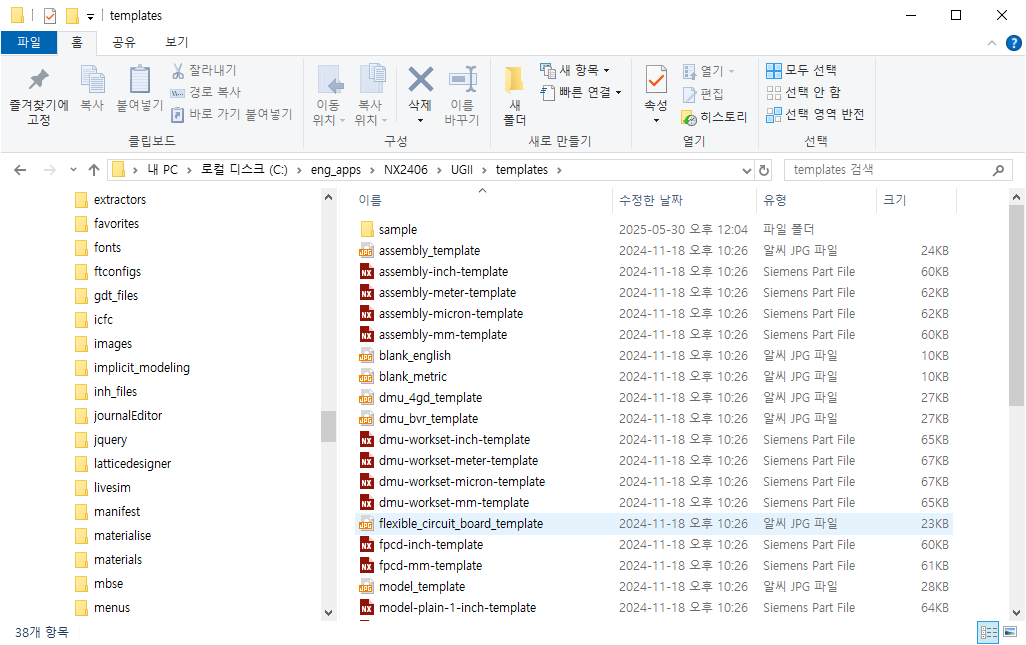Create a new folder with 새 폴더
Screen dimensions: 1026x645
[514, 96]
